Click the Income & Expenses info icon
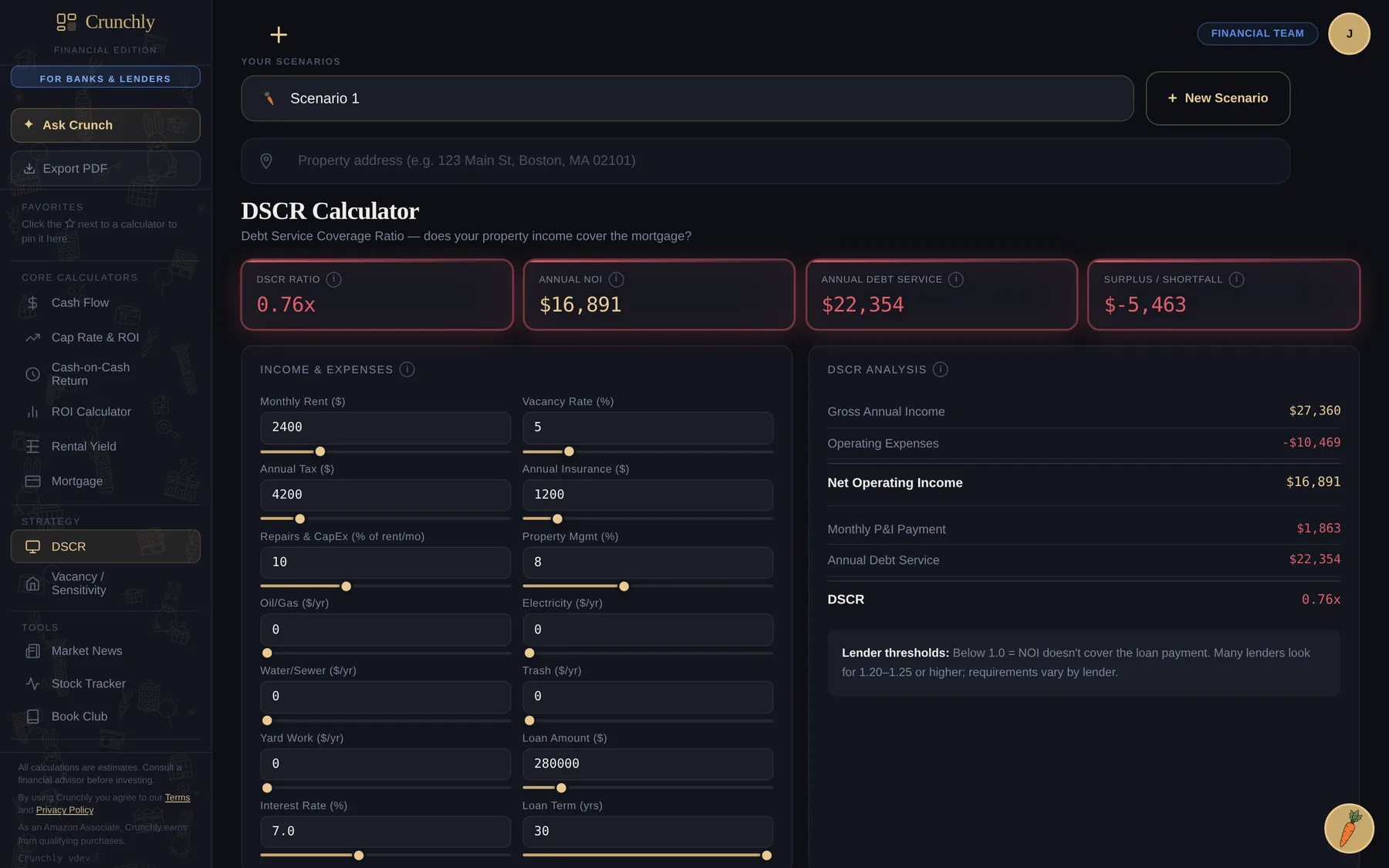1389x868 pixels. coord(407,370)
